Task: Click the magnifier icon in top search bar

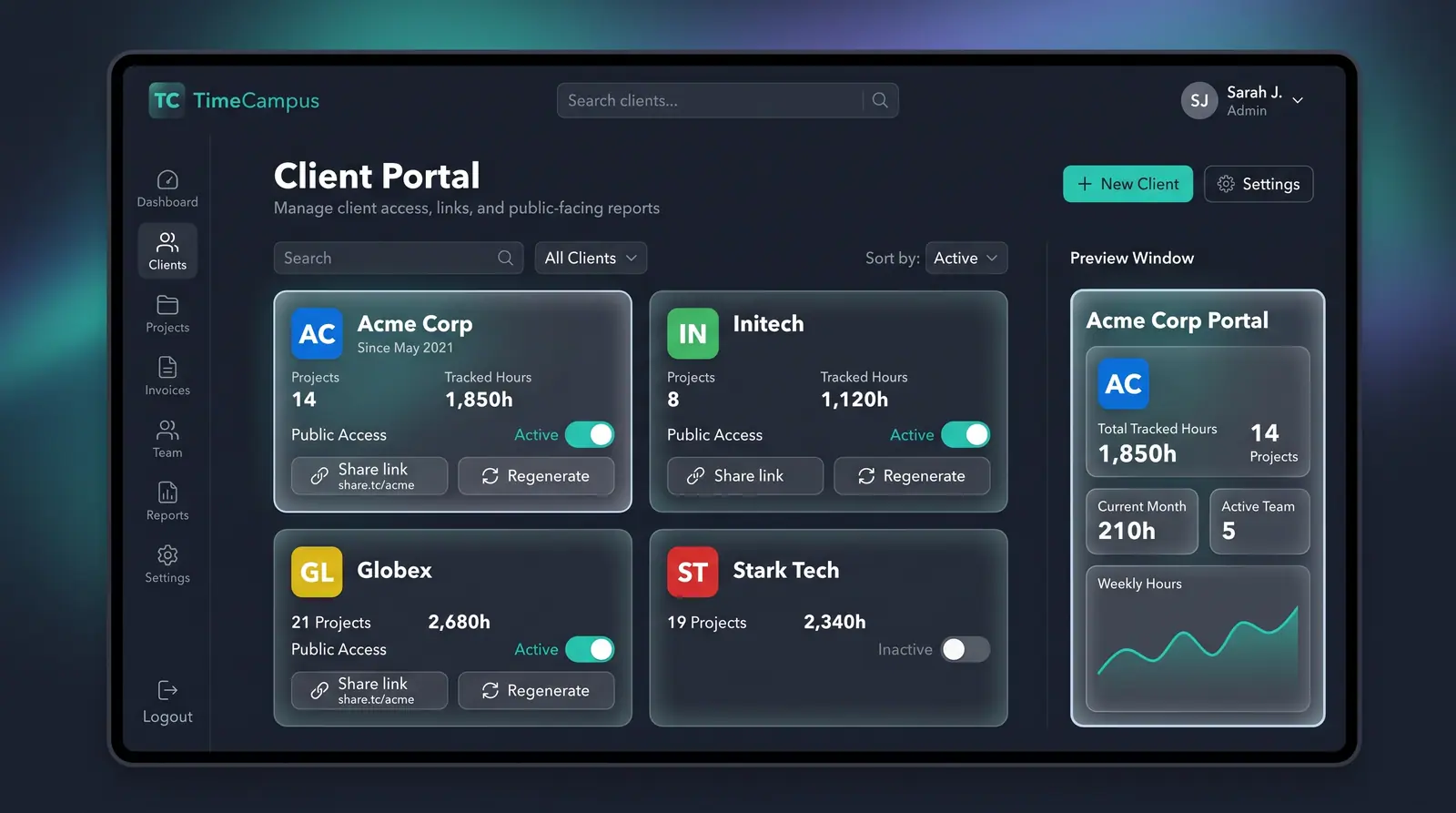Action: point(880,100)
